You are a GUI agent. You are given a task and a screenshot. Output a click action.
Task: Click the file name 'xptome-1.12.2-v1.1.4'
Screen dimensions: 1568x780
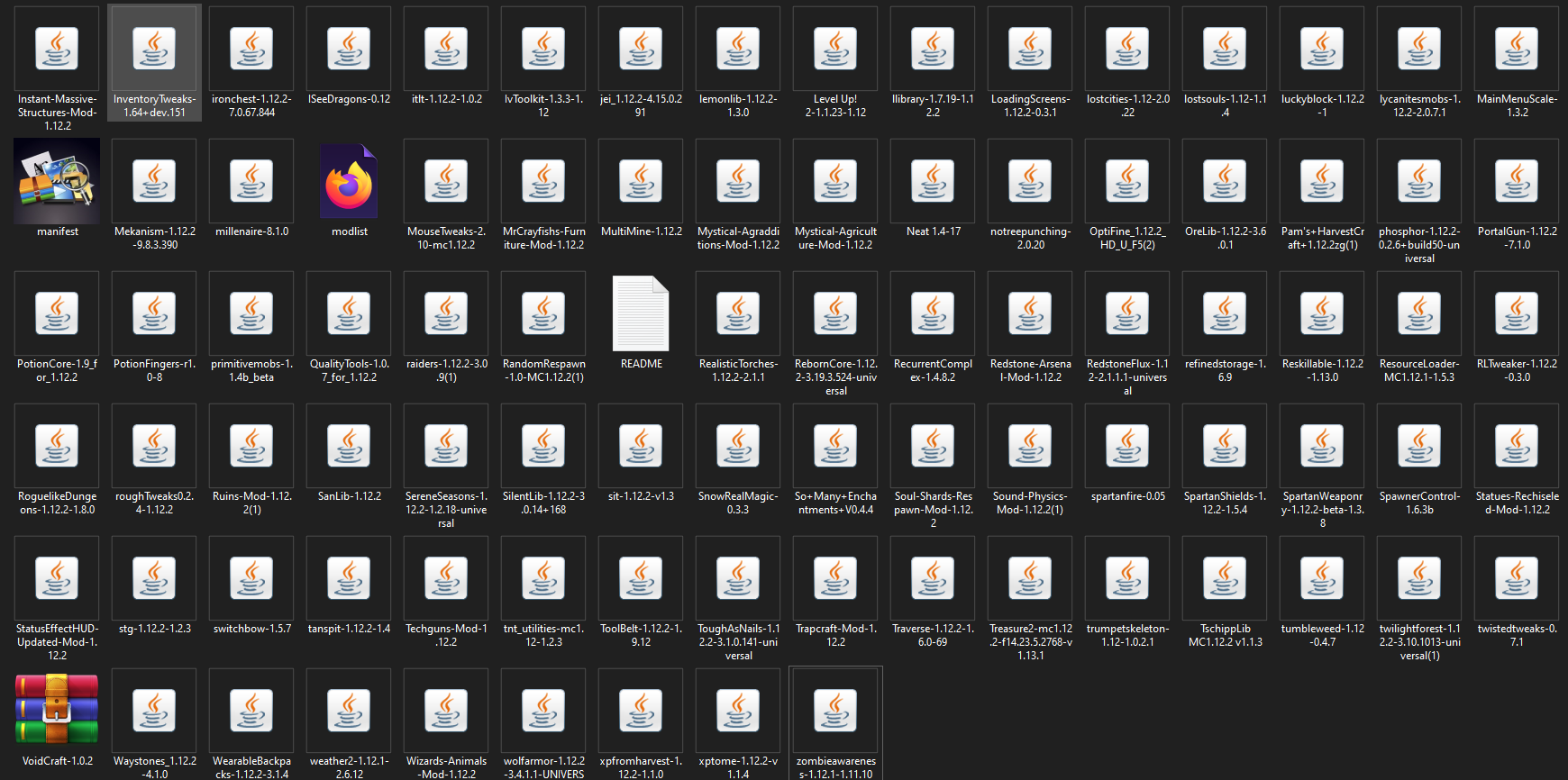click(738, 767)
